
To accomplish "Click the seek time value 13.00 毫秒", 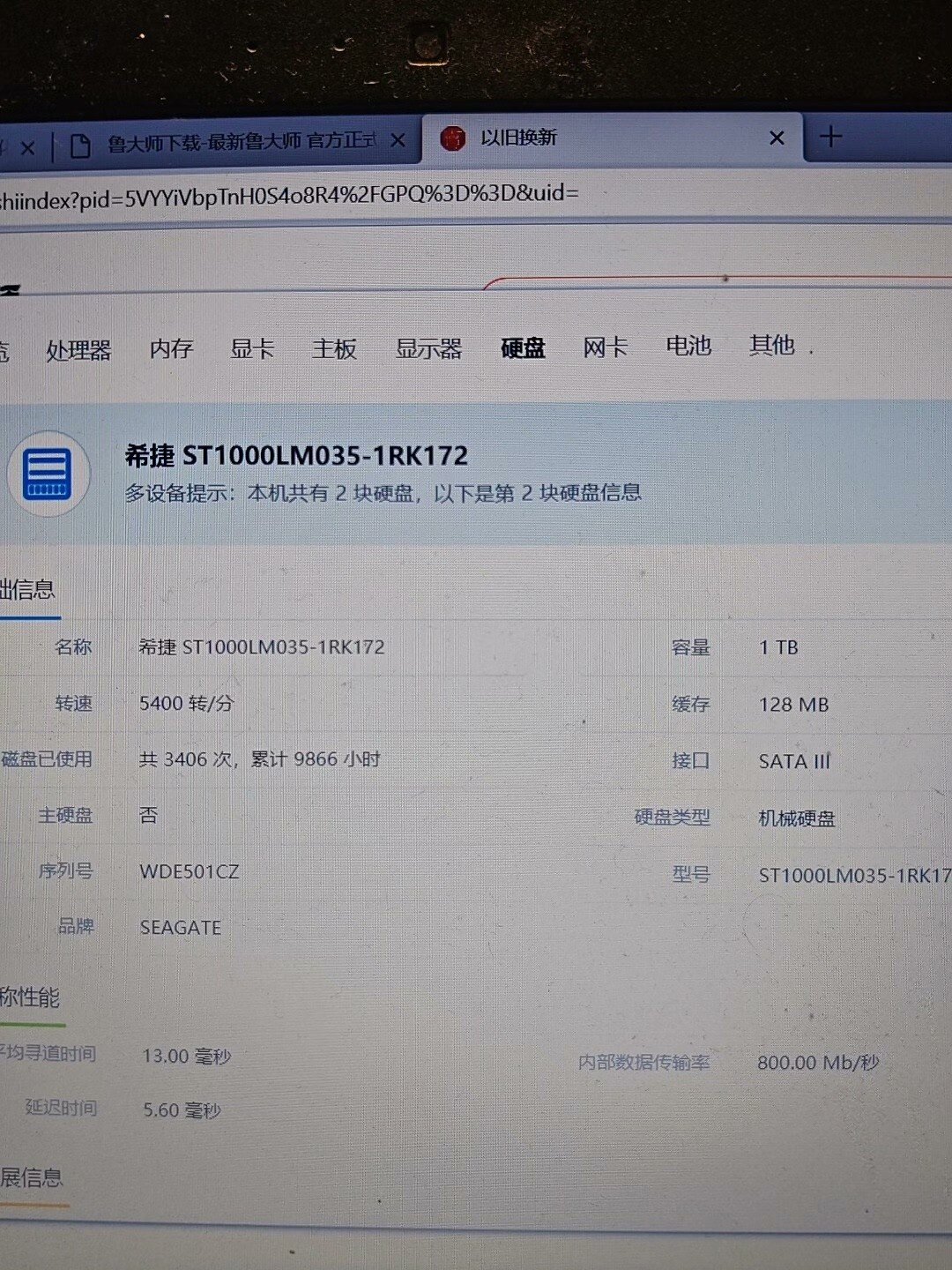I will [x=186, y=1056].
